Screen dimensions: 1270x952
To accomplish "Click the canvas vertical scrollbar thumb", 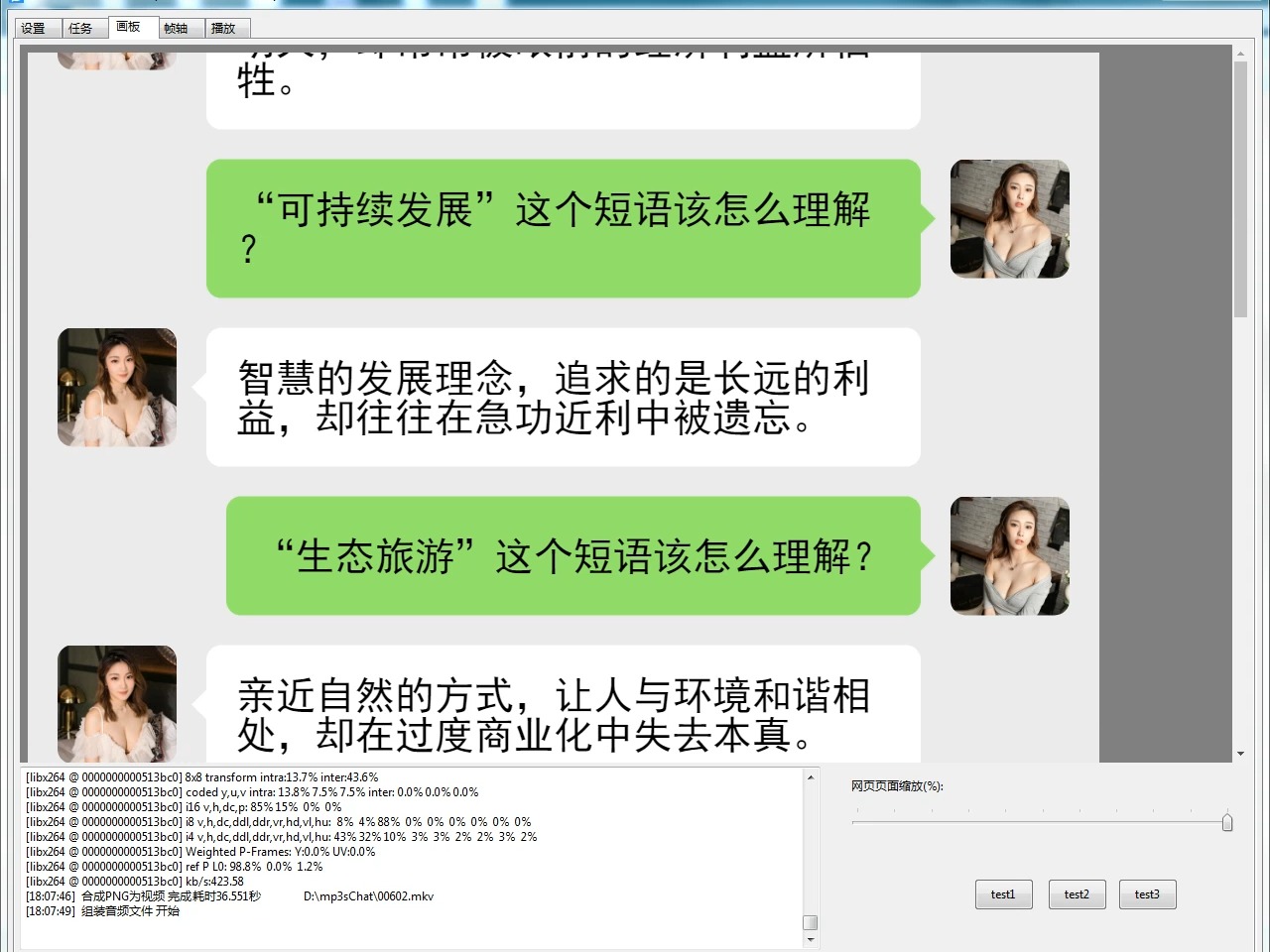I will point(1240,188).
